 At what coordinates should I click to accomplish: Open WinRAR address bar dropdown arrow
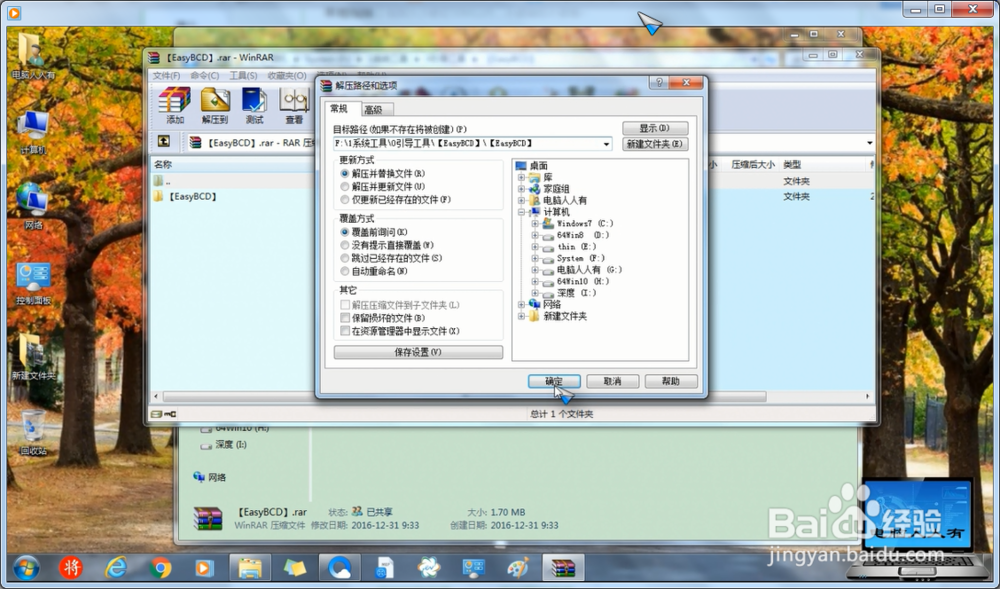point(869,143)
